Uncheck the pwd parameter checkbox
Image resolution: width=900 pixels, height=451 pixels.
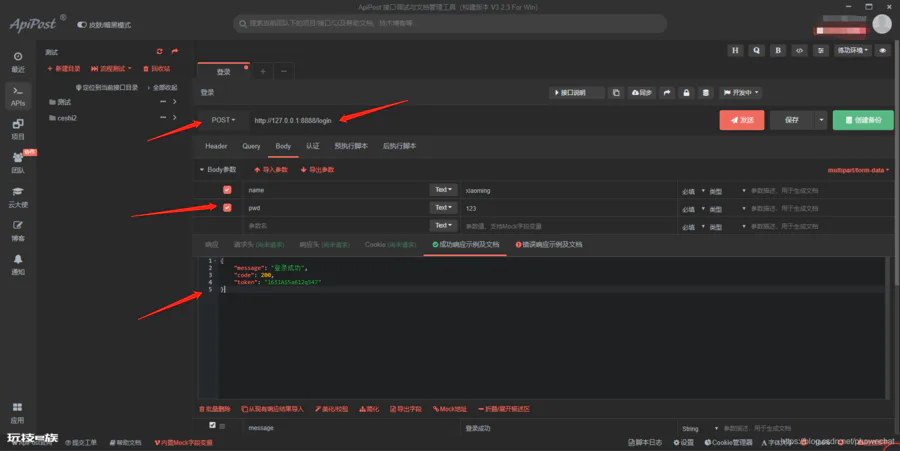coord(227,208)
